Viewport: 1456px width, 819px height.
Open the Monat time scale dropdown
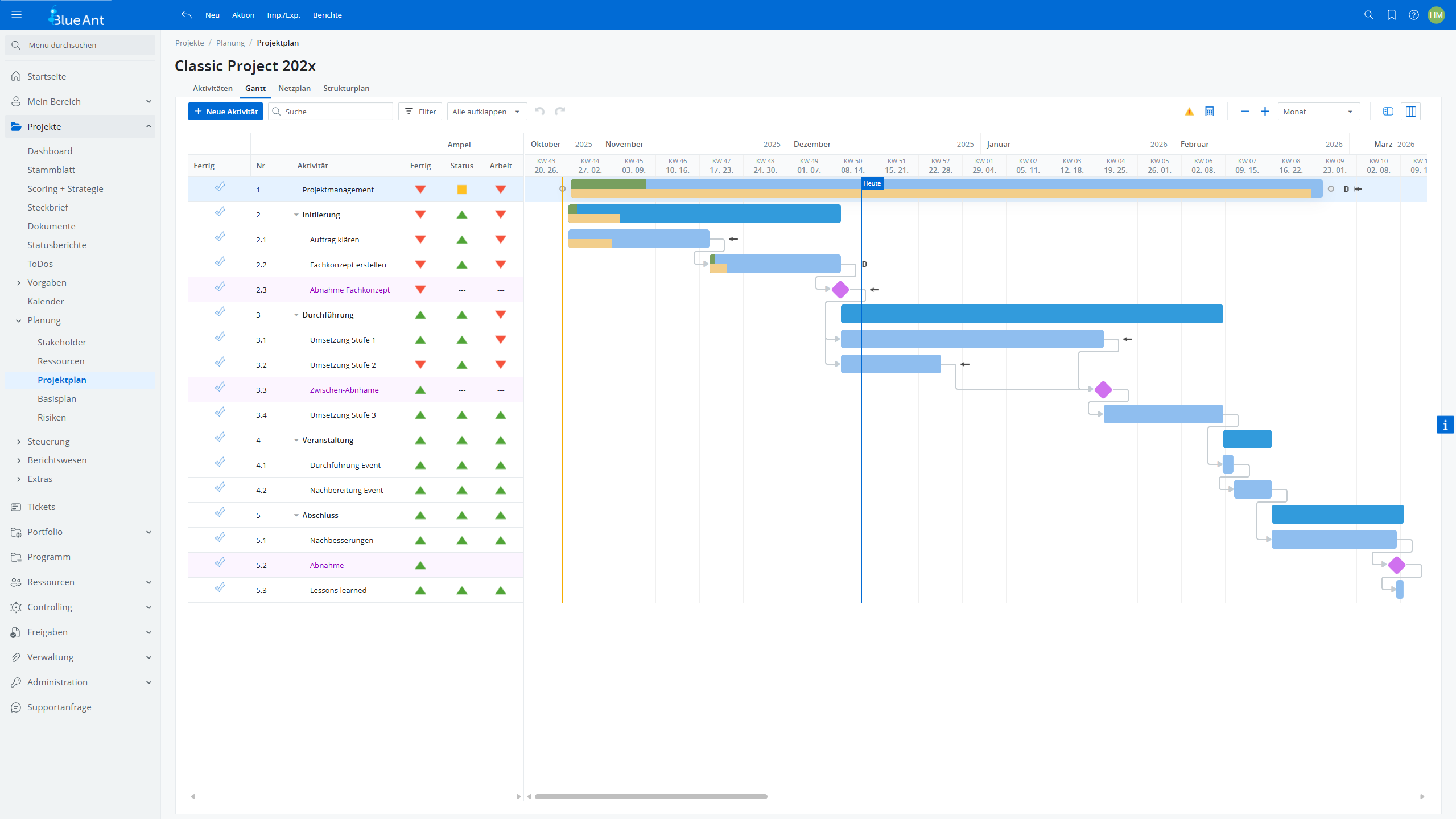click(x=1318, y=111)
